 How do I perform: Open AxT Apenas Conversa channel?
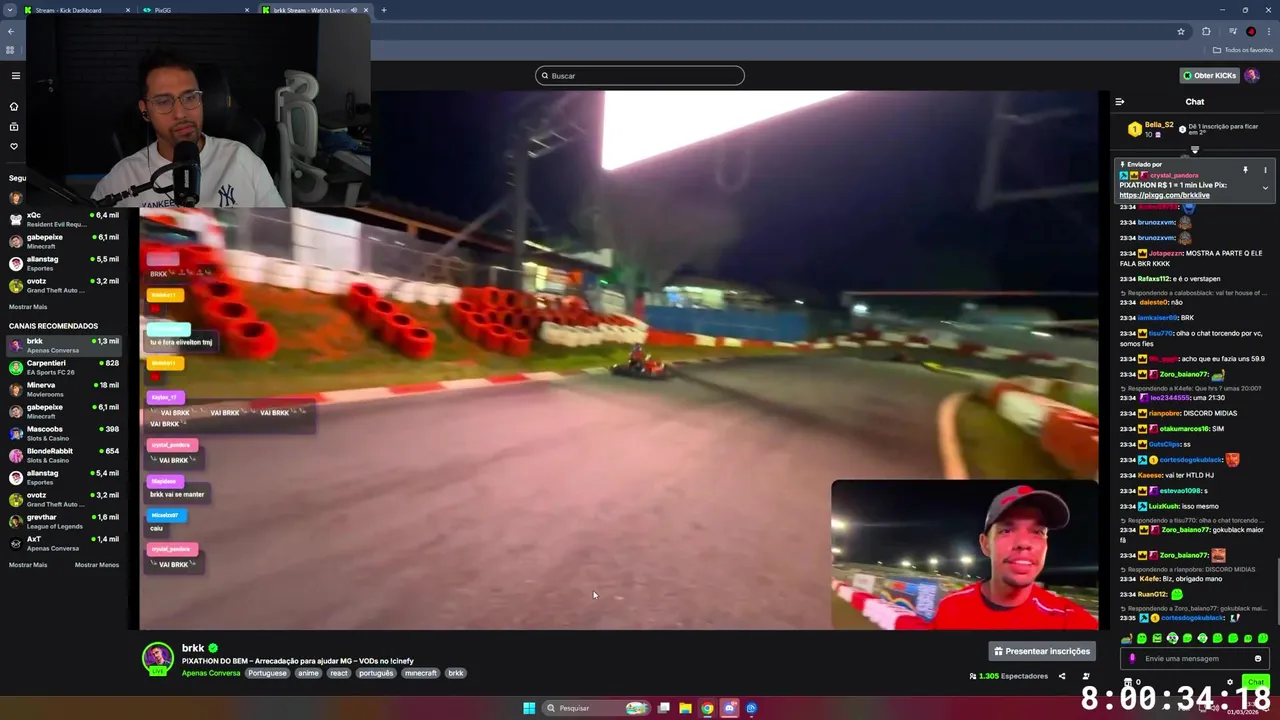coord(64,543)
